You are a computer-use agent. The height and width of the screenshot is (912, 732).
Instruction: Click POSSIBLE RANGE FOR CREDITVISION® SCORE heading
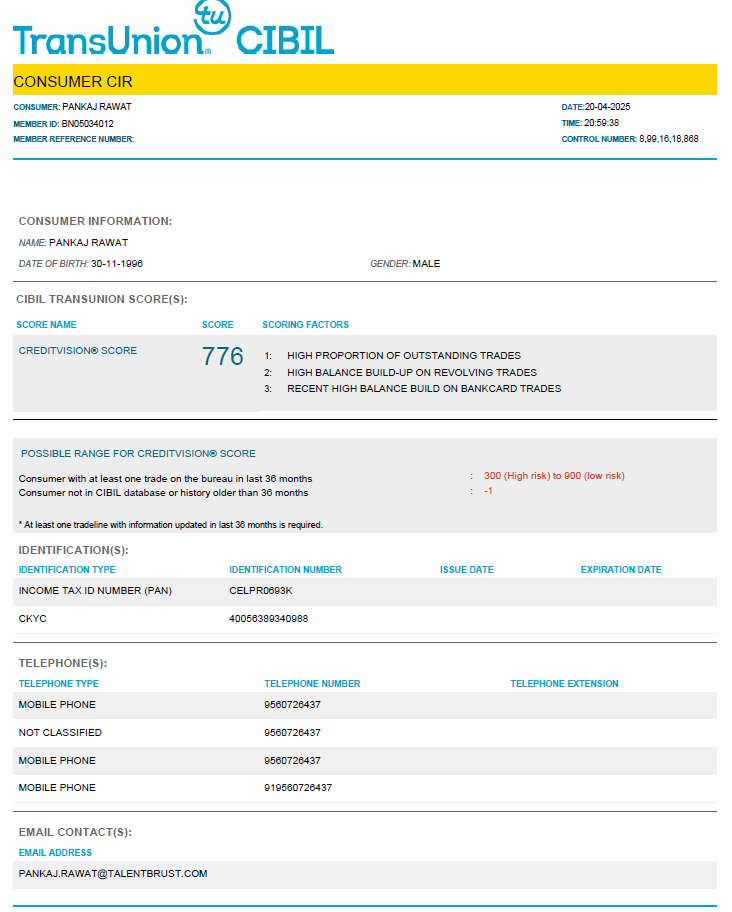coord(138,454)
